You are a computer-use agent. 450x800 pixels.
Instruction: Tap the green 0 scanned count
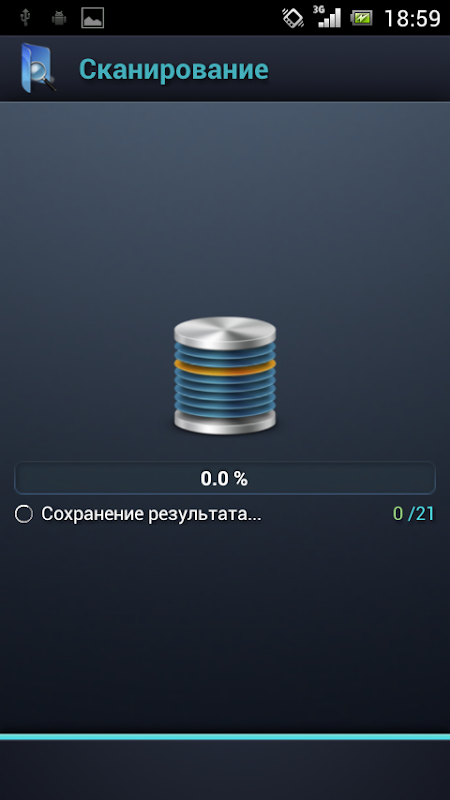pos(398,514)
